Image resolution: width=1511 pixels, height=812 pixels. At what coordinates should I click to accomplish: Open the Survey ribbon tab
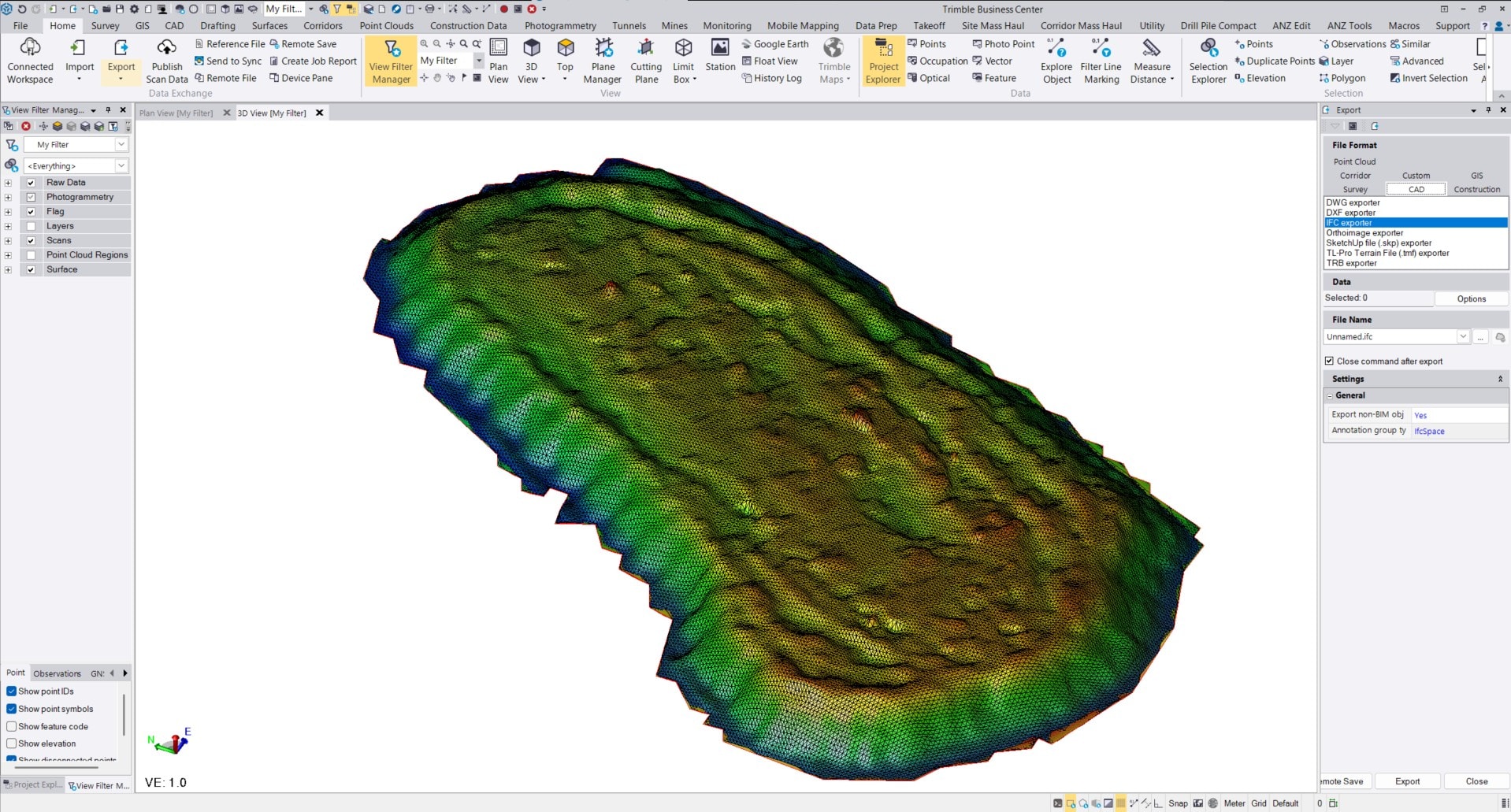click(105, 25)
